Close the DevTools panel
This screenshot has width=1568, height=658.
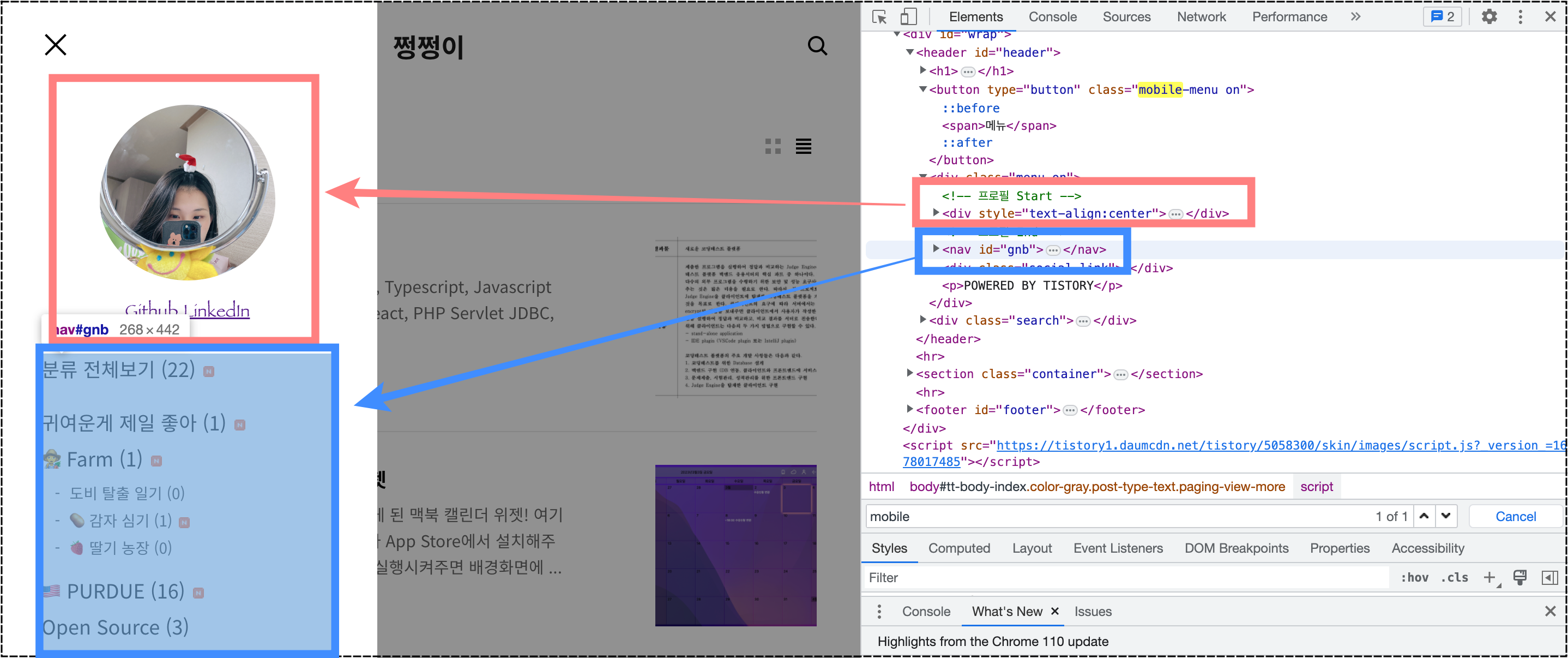coord(1550,16)
